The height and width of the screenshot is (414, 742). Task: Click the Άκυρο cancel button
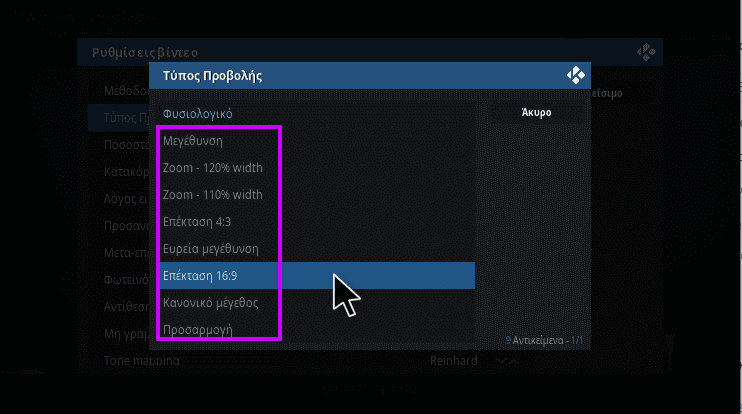(x=536, y=113)
